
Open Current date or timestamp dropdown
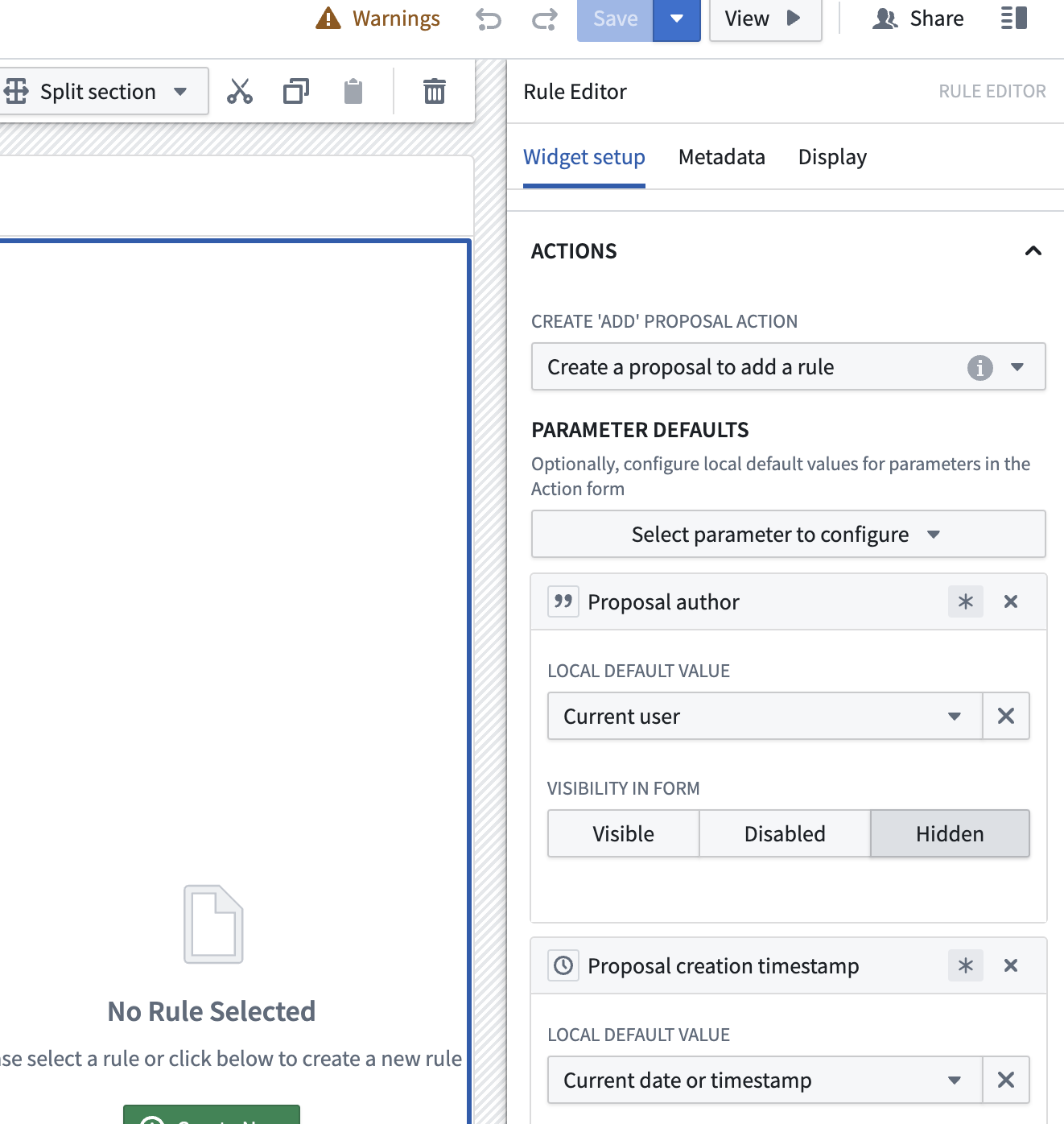[x=765, y=1080]
